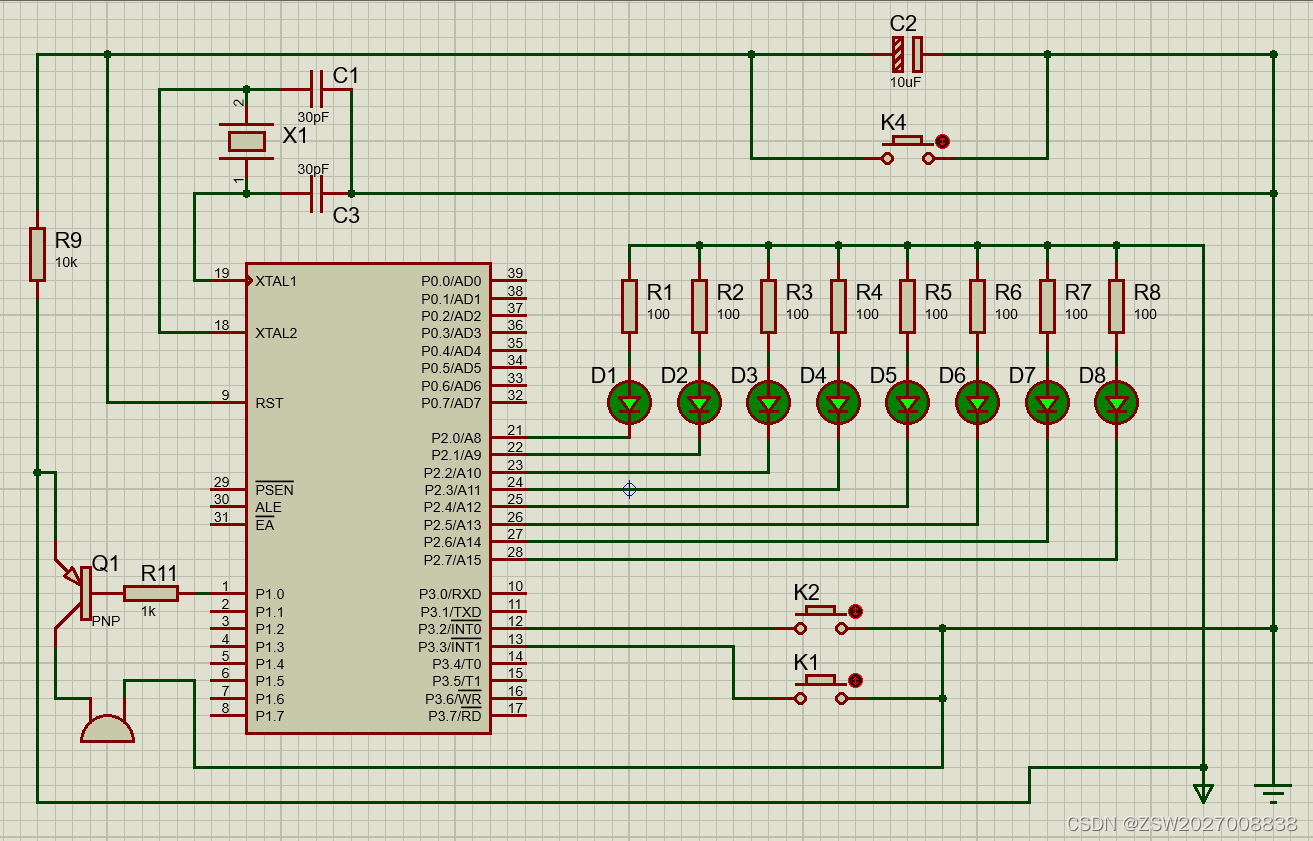Select resistor R1 symbol
Screen dimensions: 1313x841
pyautogui.click(x=629, y=306)
